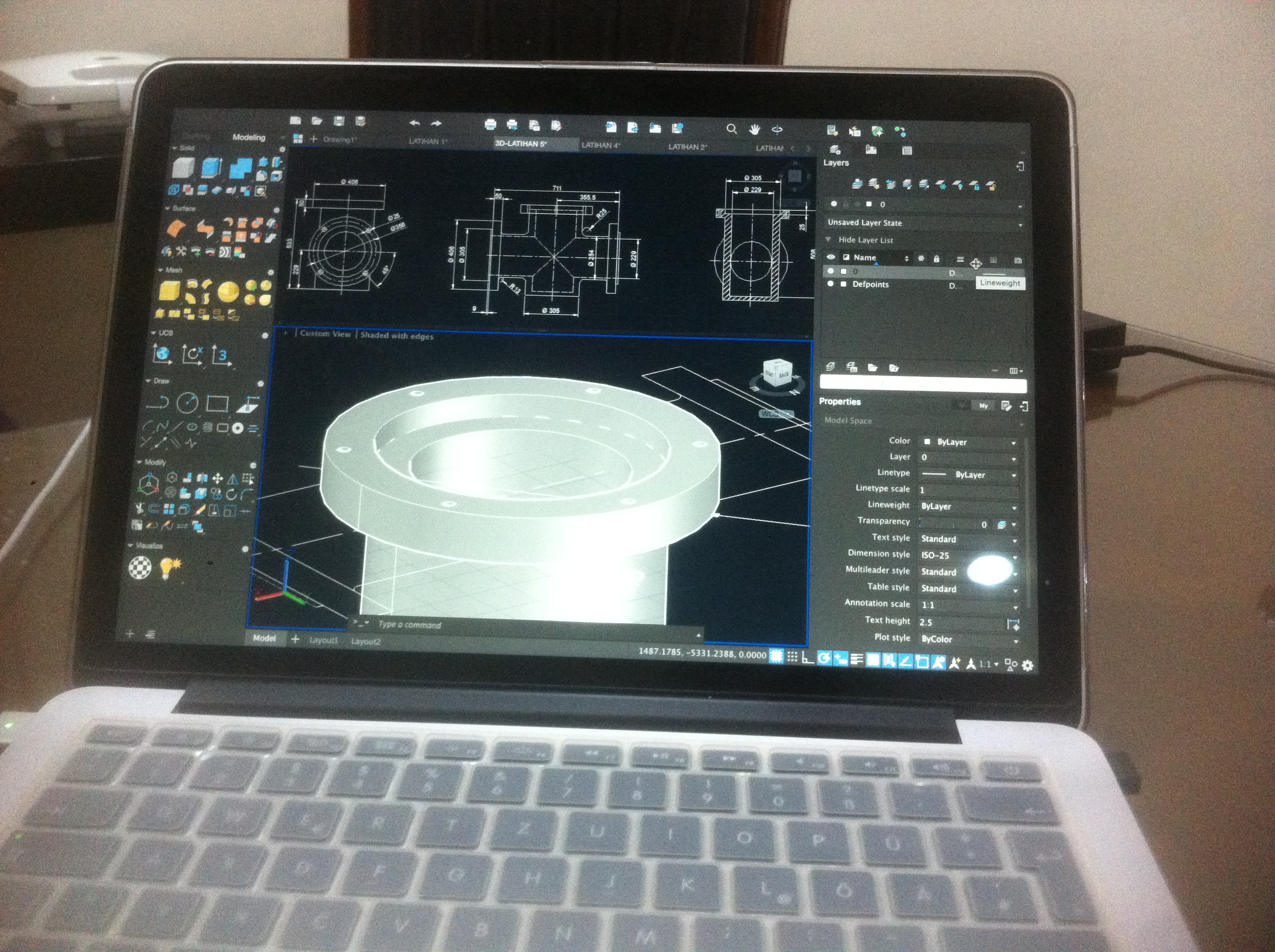This screenshot has height=952, width=1275.
Task: Toggle visibility of Defpoints layer
Action: [x=830, y=284]
